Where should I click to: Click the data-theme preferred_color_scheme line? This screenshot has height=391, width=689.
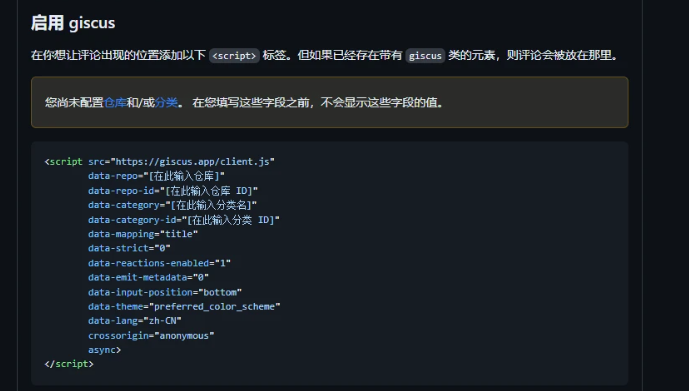coord(184,307)
